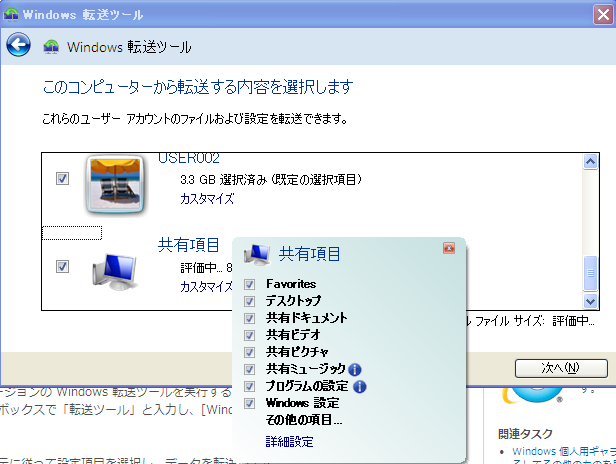Toggle the プログラムの設定 checkbox

249,387
